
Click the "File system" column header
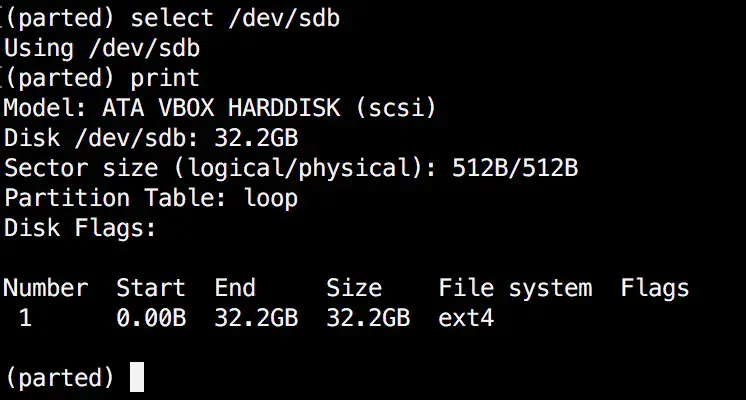point(515,288)
